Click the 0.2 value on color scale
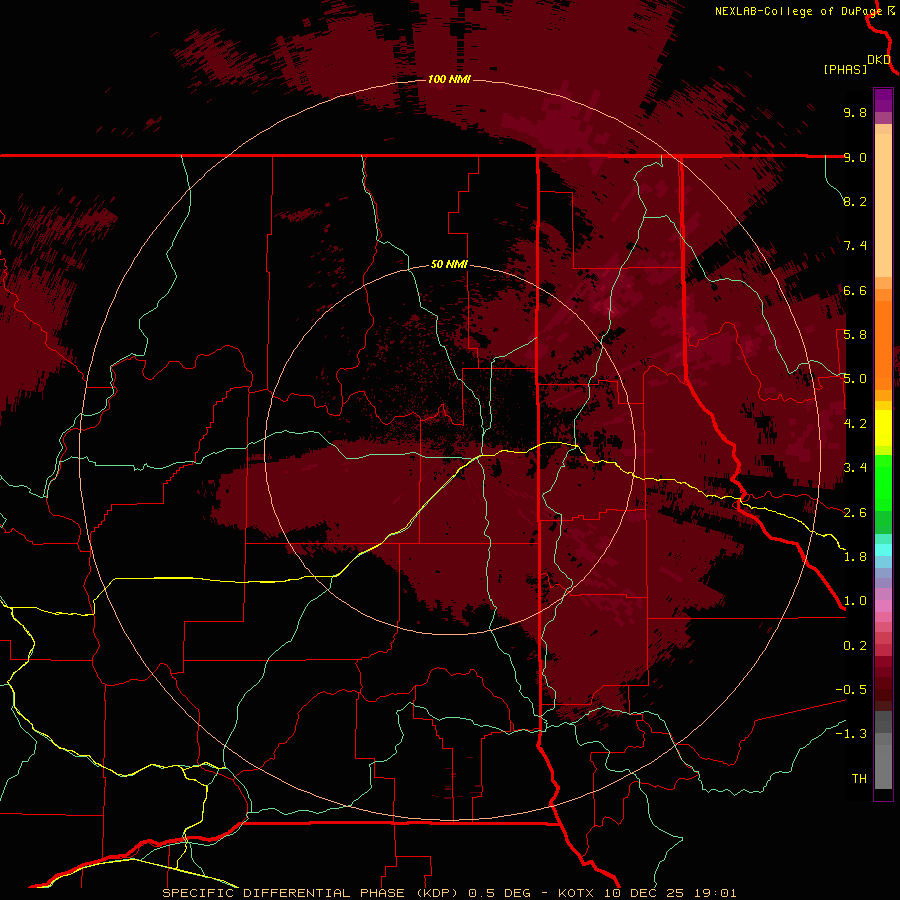 855,646
